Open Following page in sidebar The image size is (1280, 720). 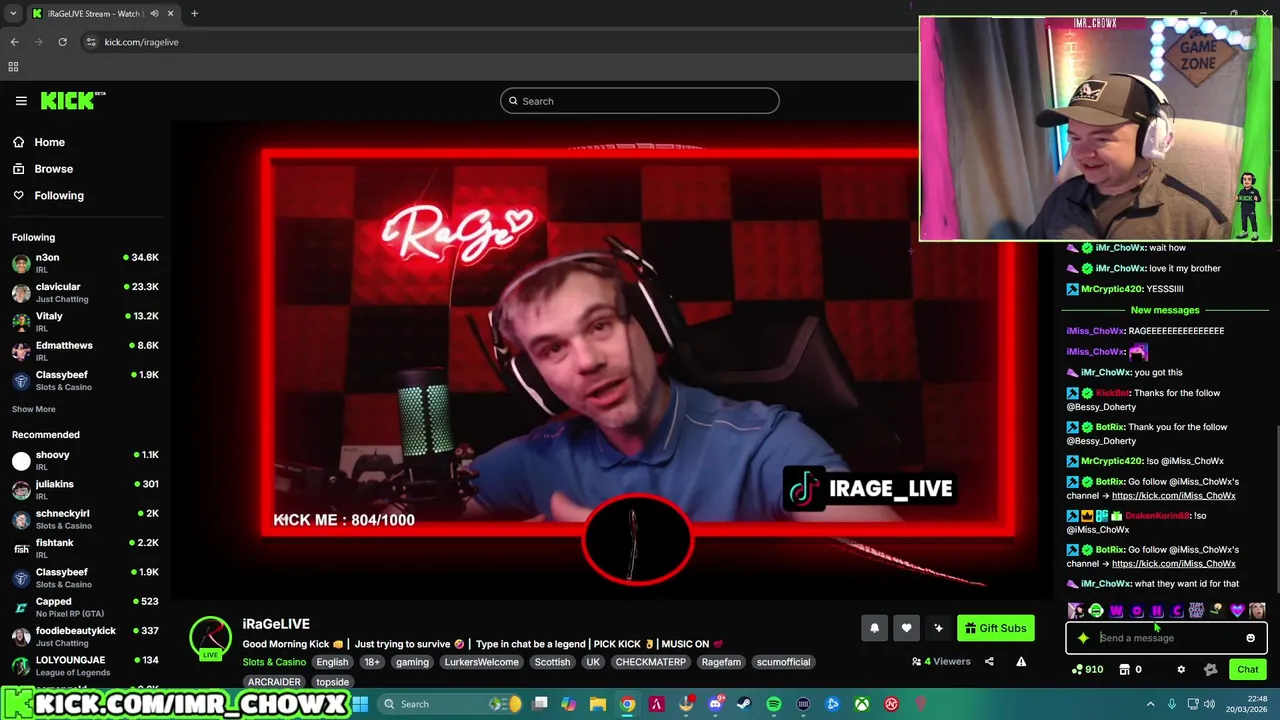[x=59, y=196]
